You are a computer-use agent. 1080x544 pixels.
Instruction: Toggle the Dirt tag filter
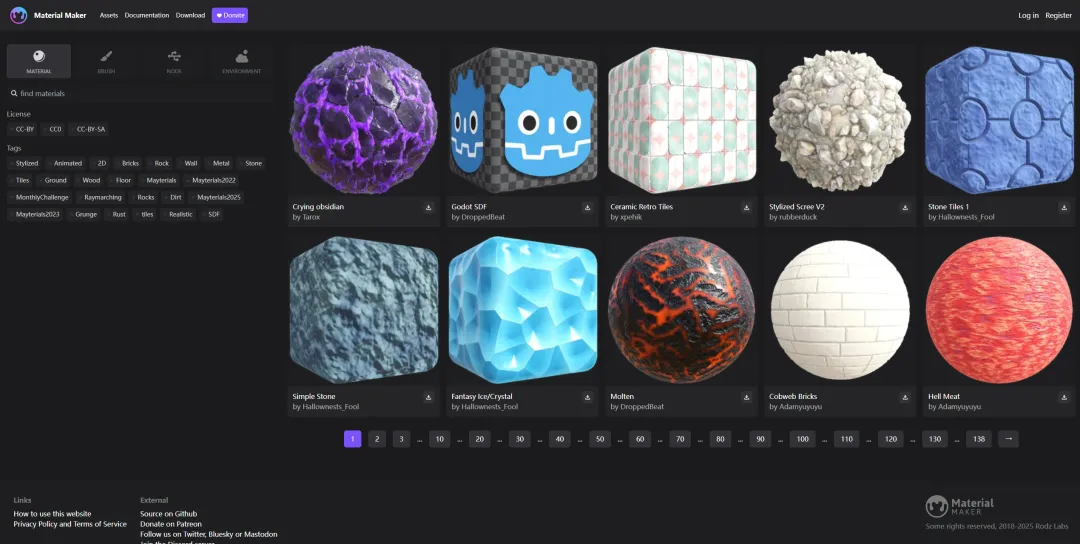click(x=174, y=198)
